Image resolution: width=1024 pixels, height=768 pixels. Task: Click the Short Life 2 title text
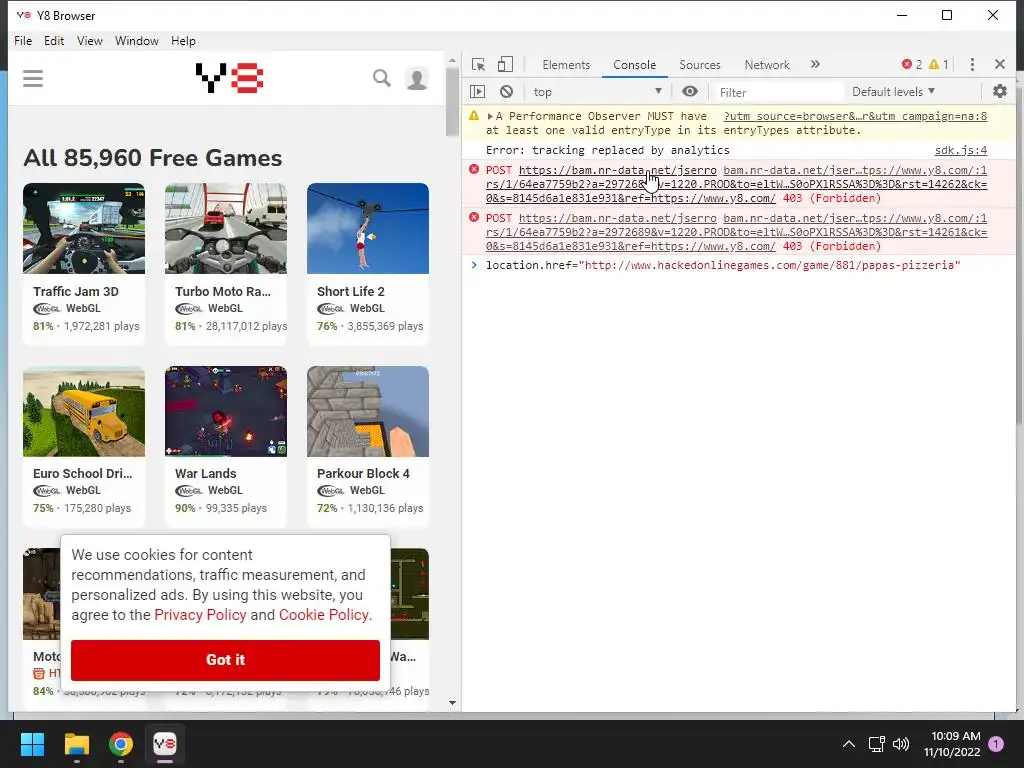coord(351,291)
